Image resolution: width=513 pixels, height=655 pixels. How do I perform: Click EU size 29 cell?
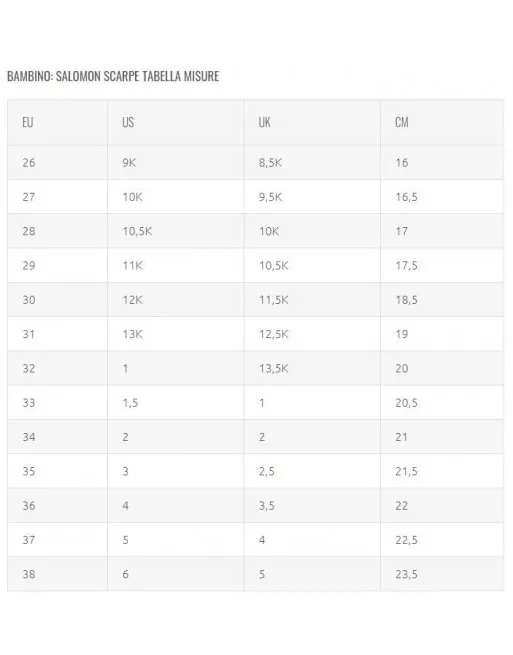coord(58,265)
